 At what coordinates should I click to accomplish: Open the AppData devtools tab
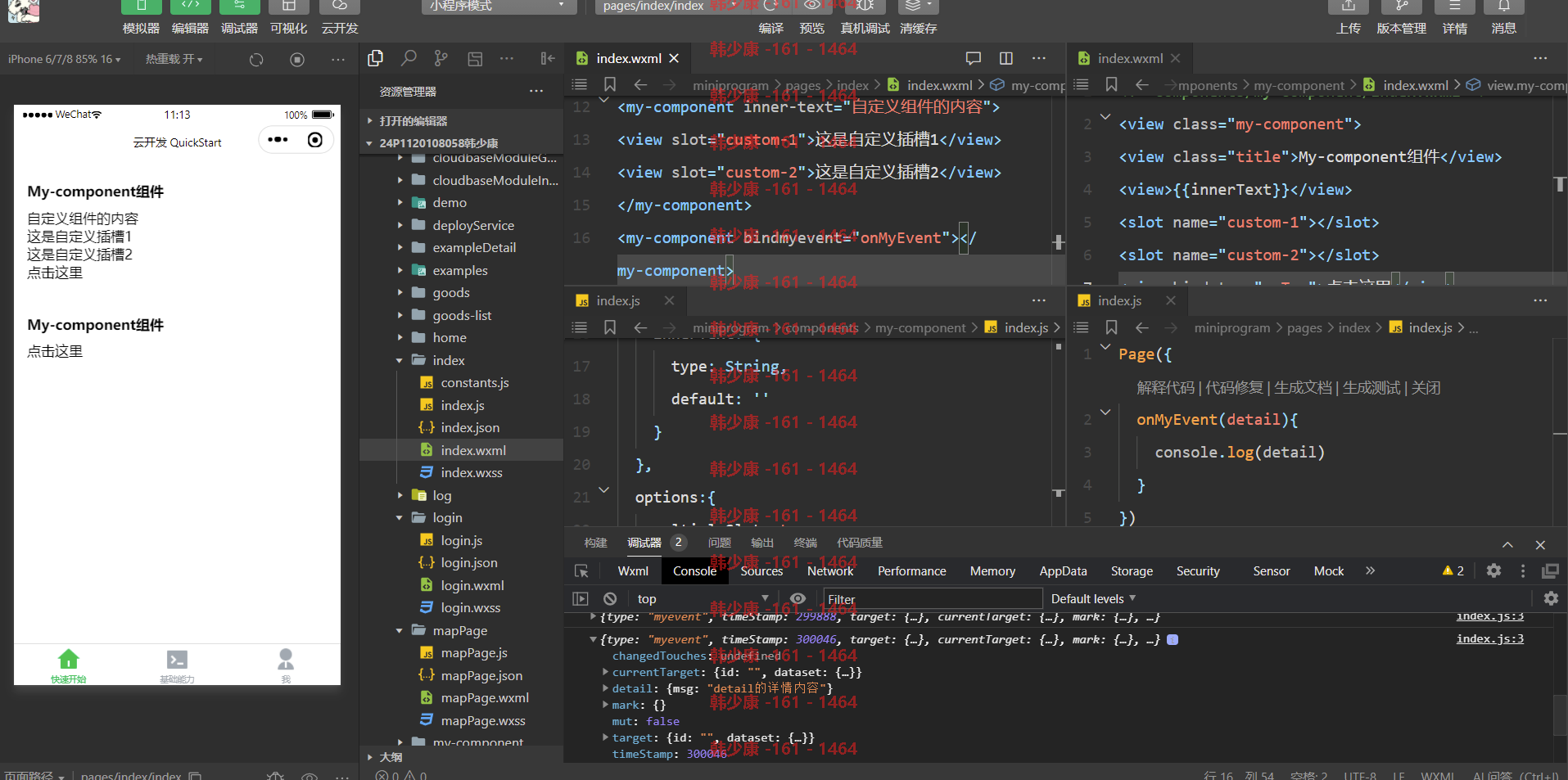click(x=1063, y=570)
